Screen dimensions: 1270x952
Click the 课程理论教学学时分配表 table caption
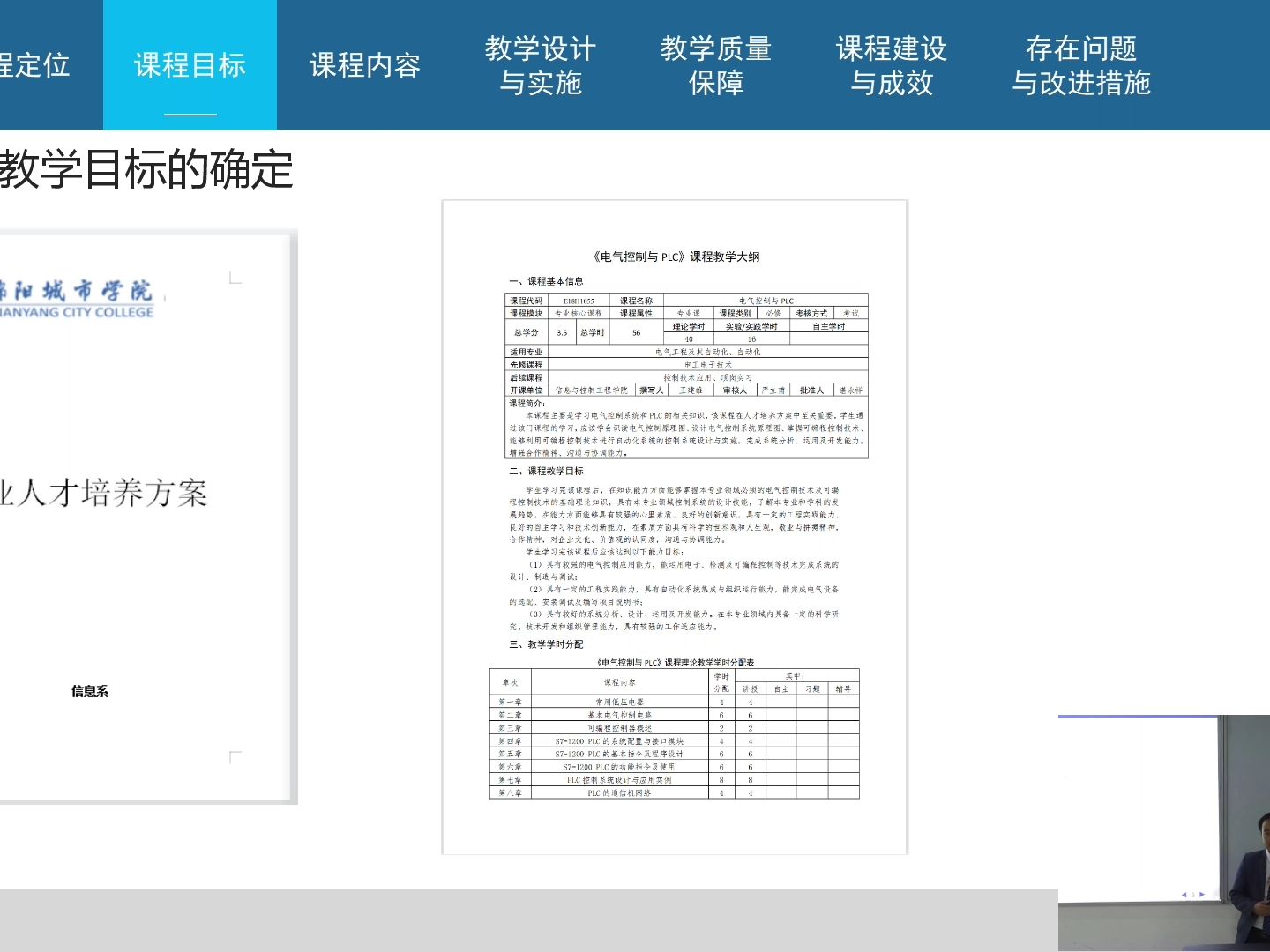coord(675,662)
